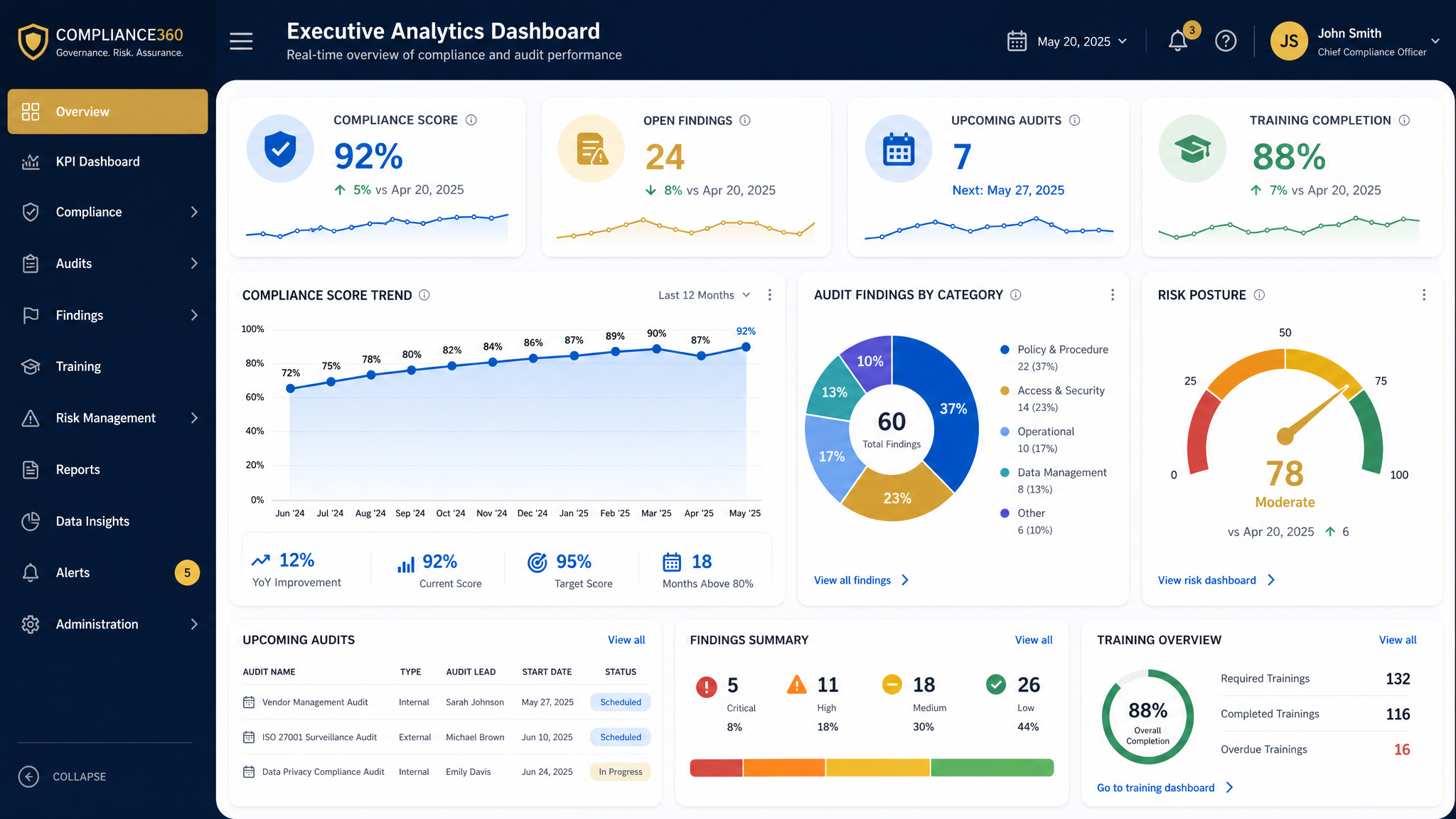Select Overview in the sidebar
The image size is (1456, 819).
107,112
